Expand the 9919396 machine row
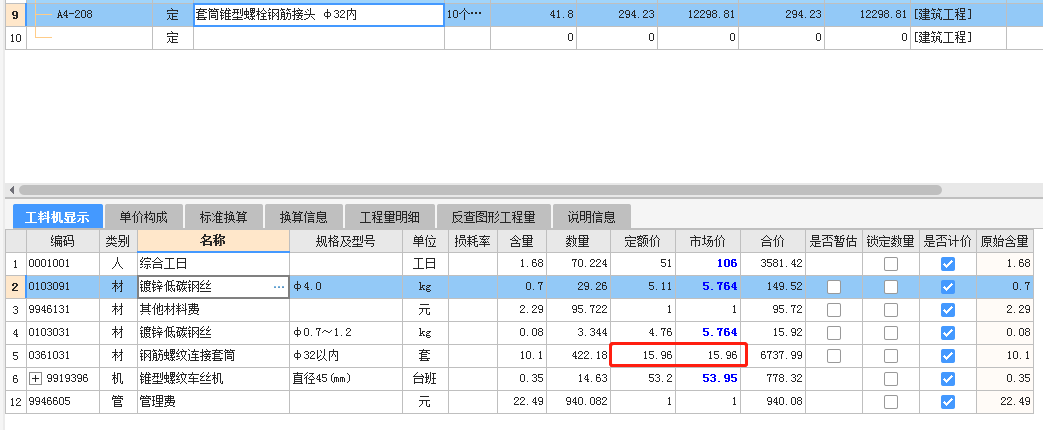This screenshot has height=430, width=1043. click(x=36, y=379)
